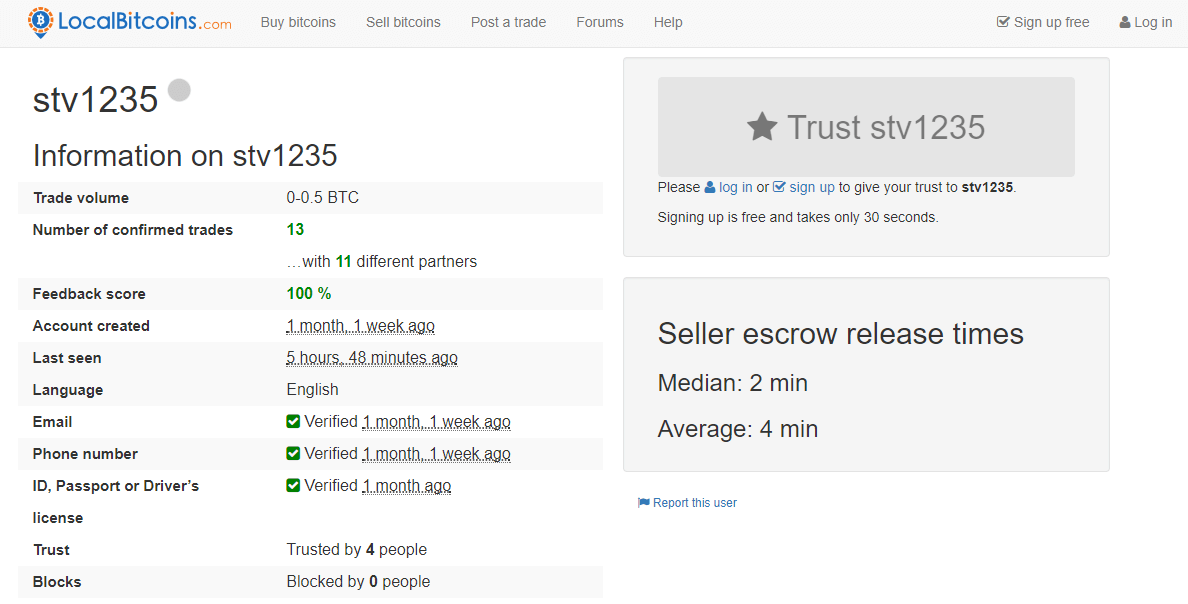Click the green Phone number verified checkmark
Screen dimensions: 1188x604
(293, 453)
